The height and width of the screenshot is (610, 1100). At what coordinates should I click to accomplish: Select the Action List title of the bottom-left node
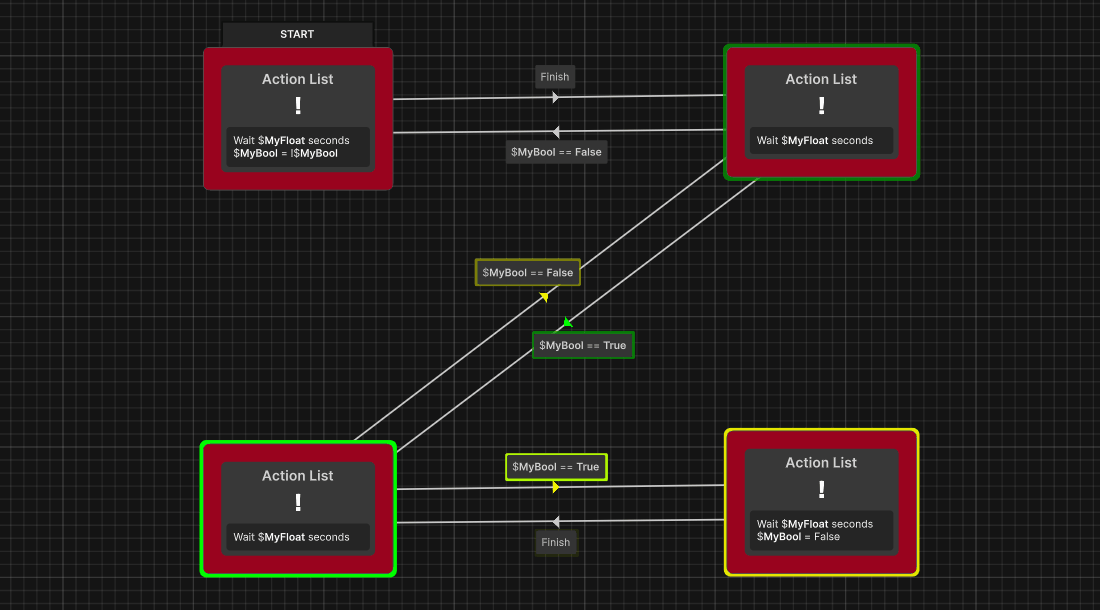click(297, 475)
